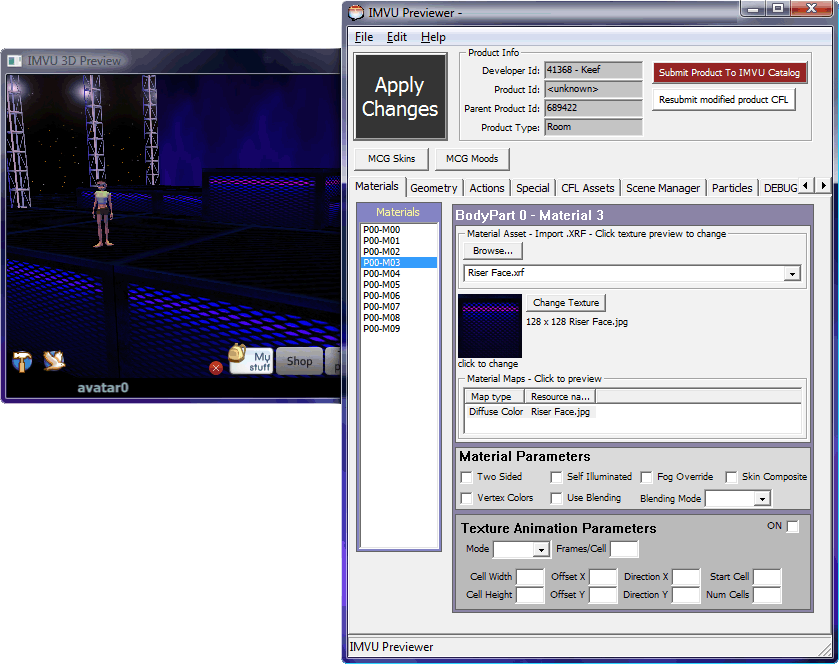Enable the Two Sided checkbox

tap(467, 477)
